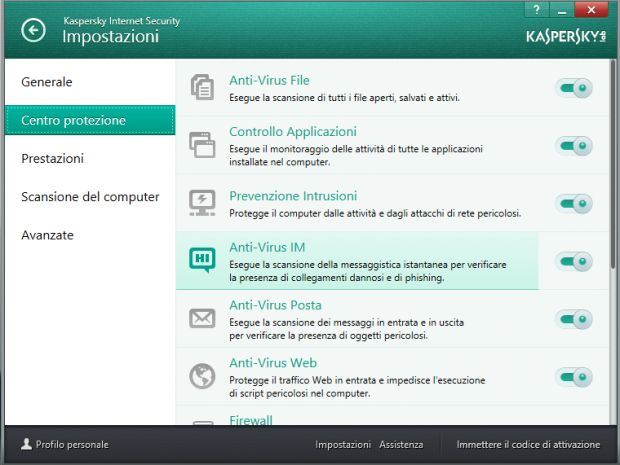The width and height of the screenshot is (620, 465).
Task: Disable the Prevenzione Intrusioni switch
Action: [x=574, y=204]
